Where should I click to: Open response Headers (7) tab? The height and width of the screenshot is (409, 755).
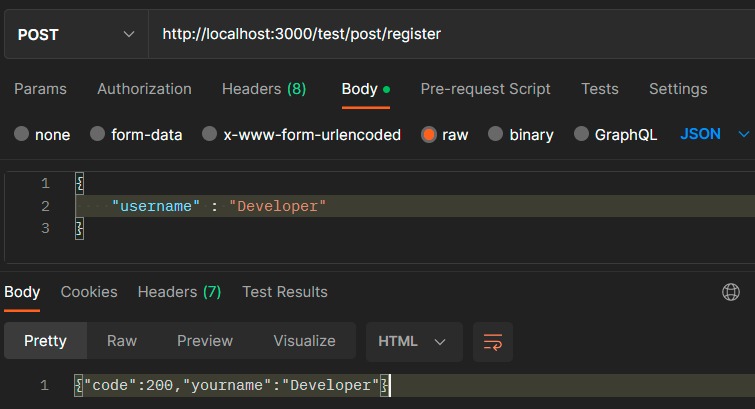(x=179, y=292)
